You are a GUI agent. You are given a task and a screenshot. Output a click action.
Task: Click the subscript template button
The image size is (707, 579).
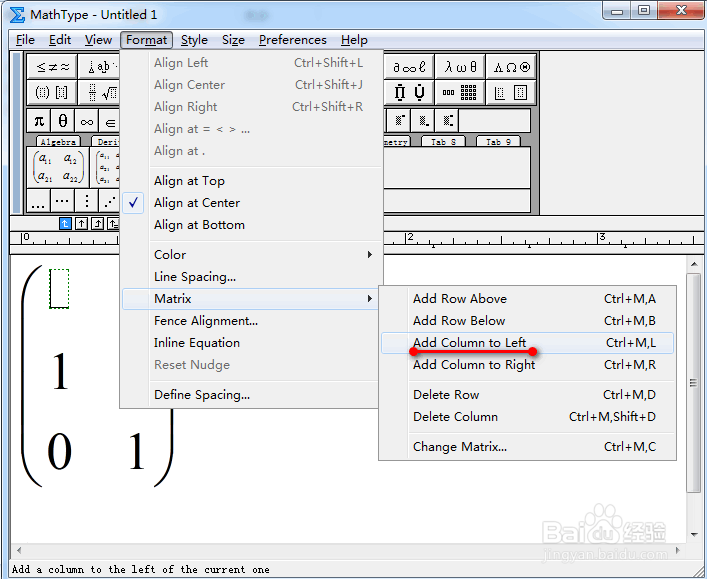click(x=423, y=120)
